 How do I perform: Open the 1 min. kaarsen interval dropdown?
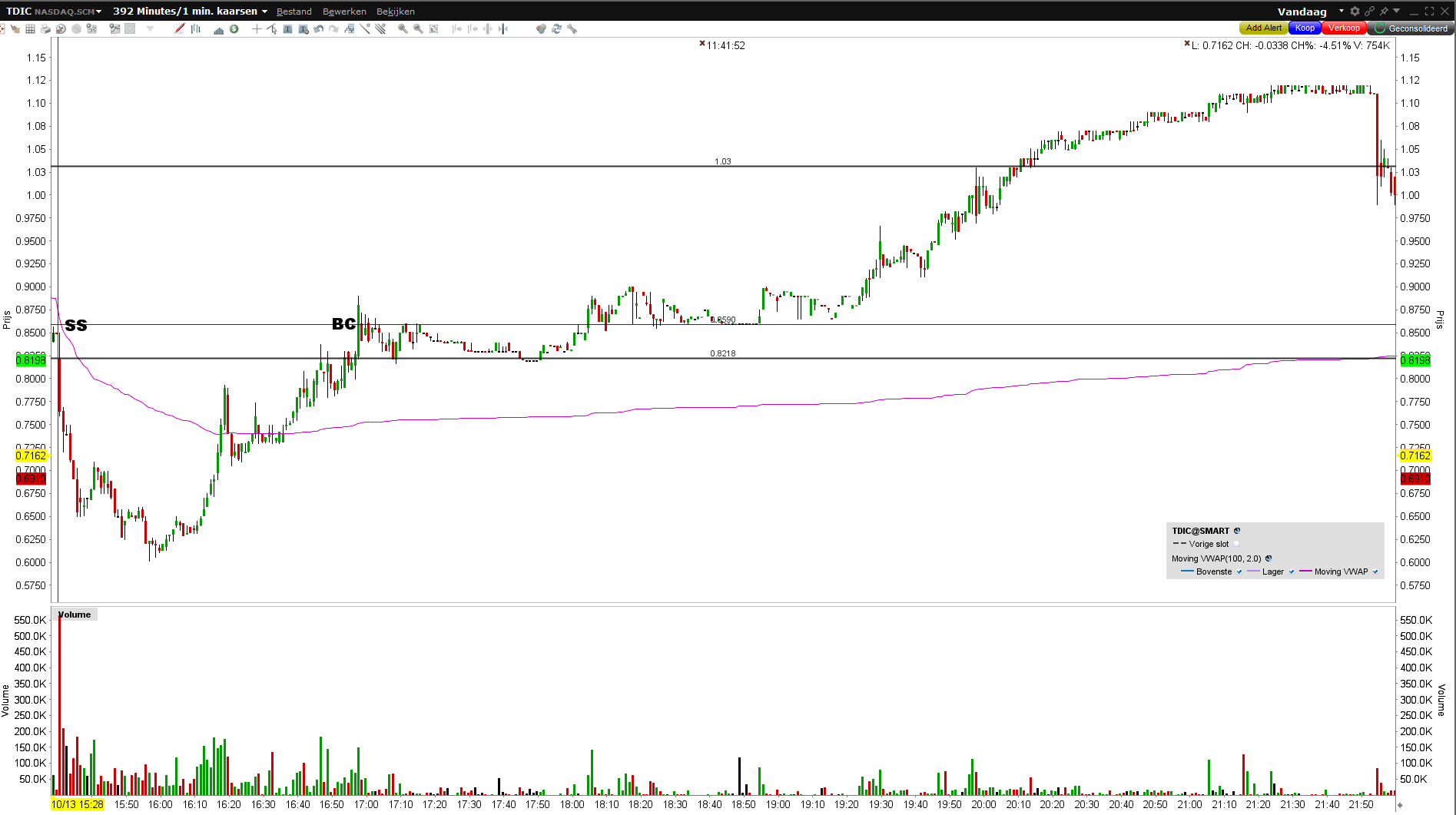[x=264, y=12]
